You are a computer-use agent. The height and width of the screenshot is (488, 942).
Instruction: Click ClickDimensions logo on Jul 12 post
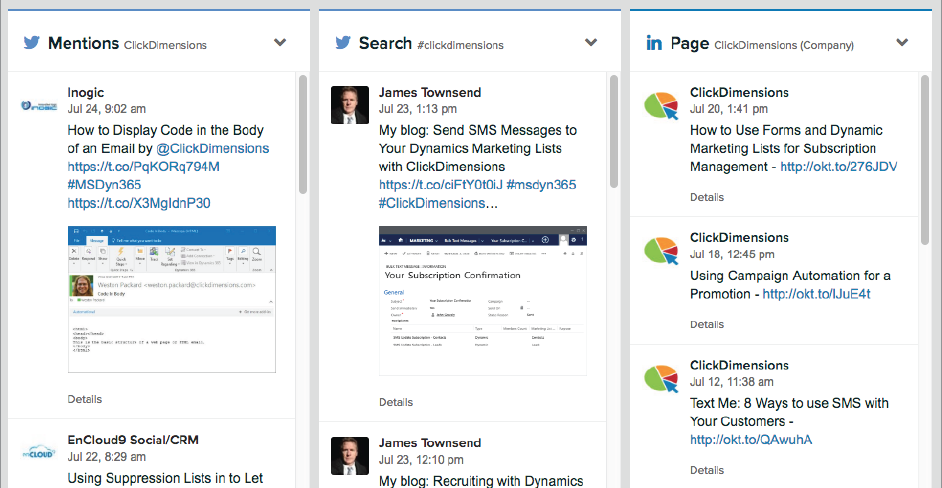[661, 377]
